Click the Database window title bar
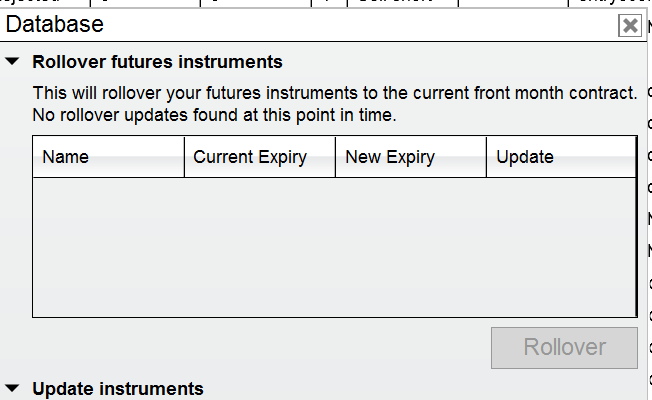Viewport: 652px width, 400px height. [300, 25]
